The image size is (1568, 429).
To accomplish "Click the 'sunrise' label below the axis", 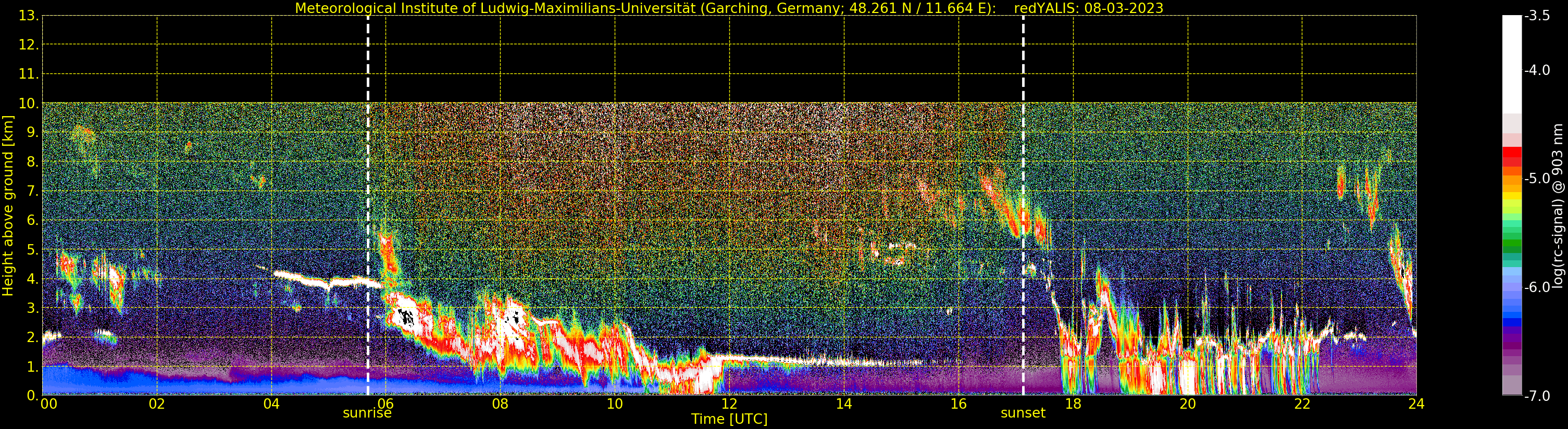I will click(367, 413).
